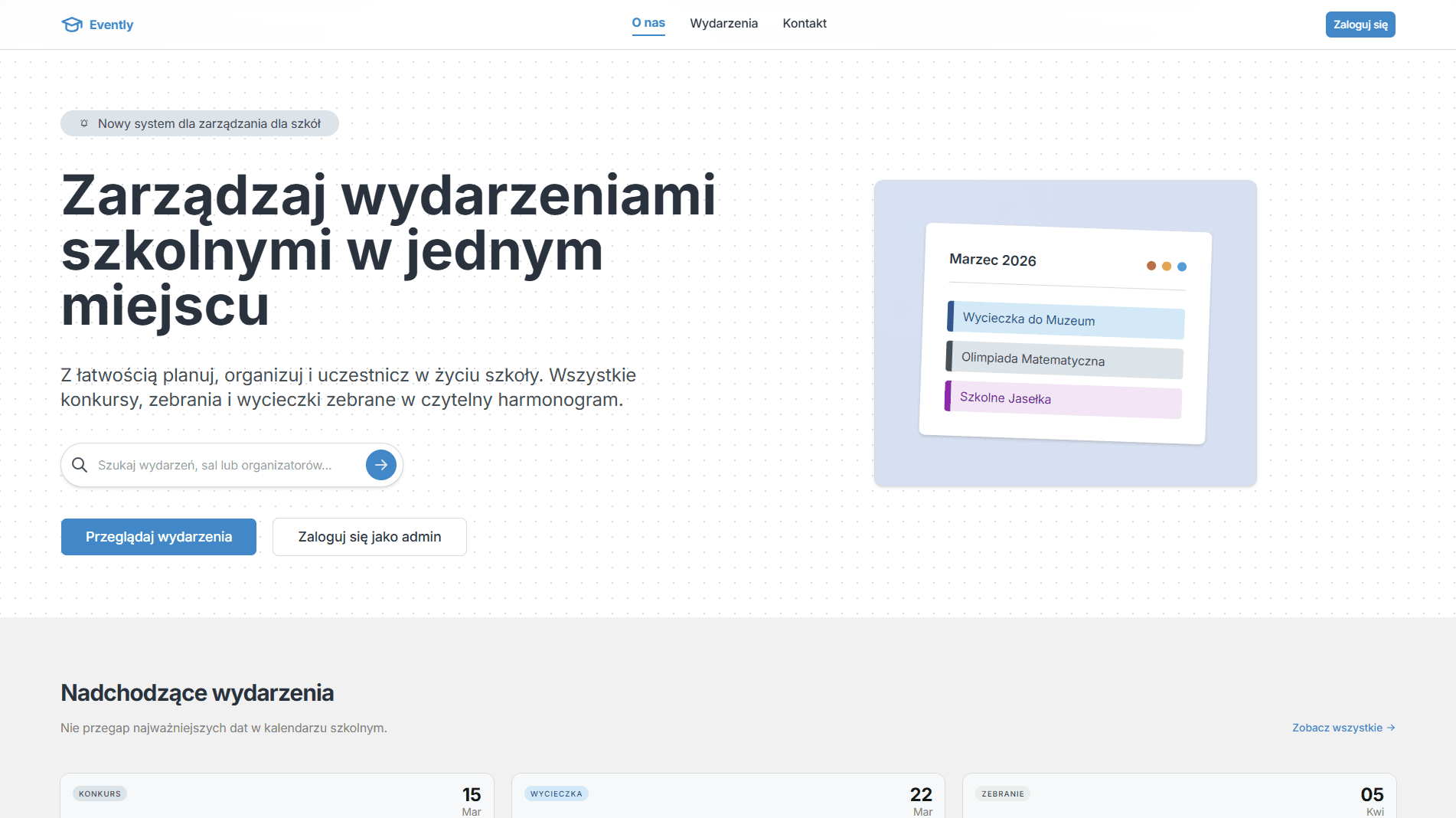Open the O nas nav tab
The image size is (1456, 818).
tap(648, 24)
